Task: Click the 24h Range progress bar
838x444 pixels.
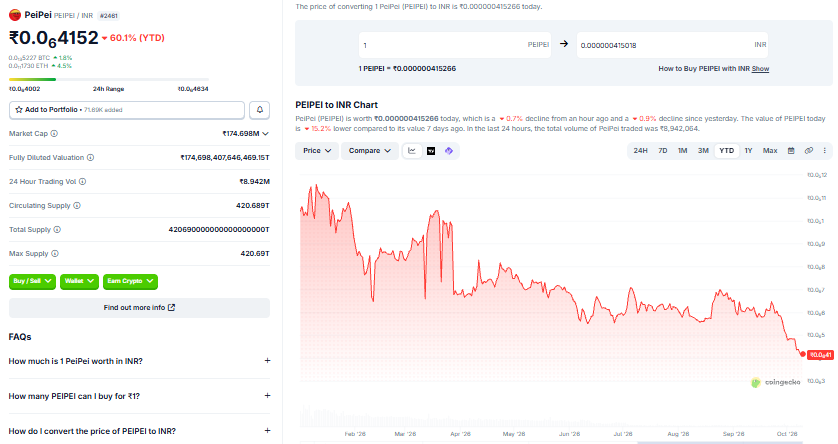Action: [108, 80]
